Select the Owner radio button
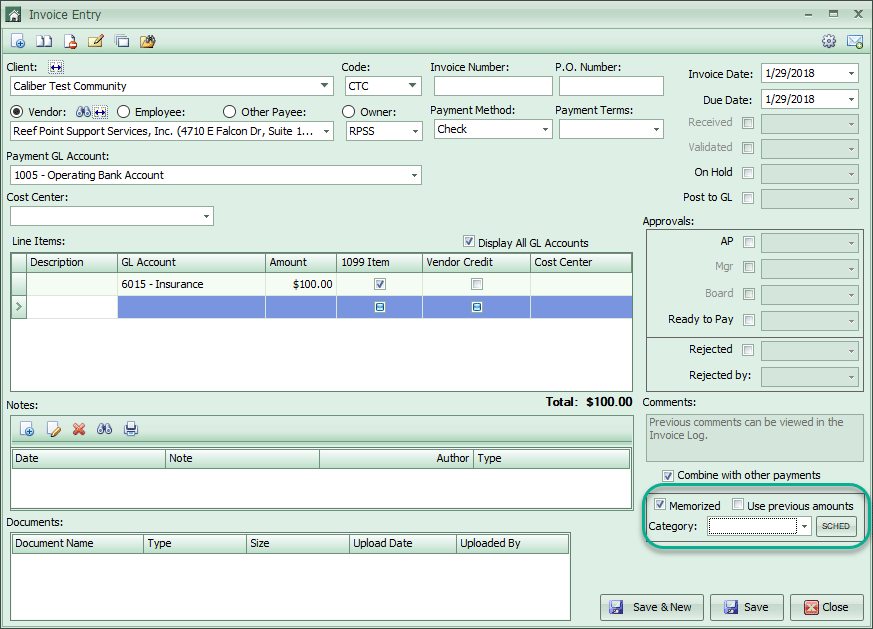Image resolution: width=873 pixels, height=629 pixels. (349, 112)
